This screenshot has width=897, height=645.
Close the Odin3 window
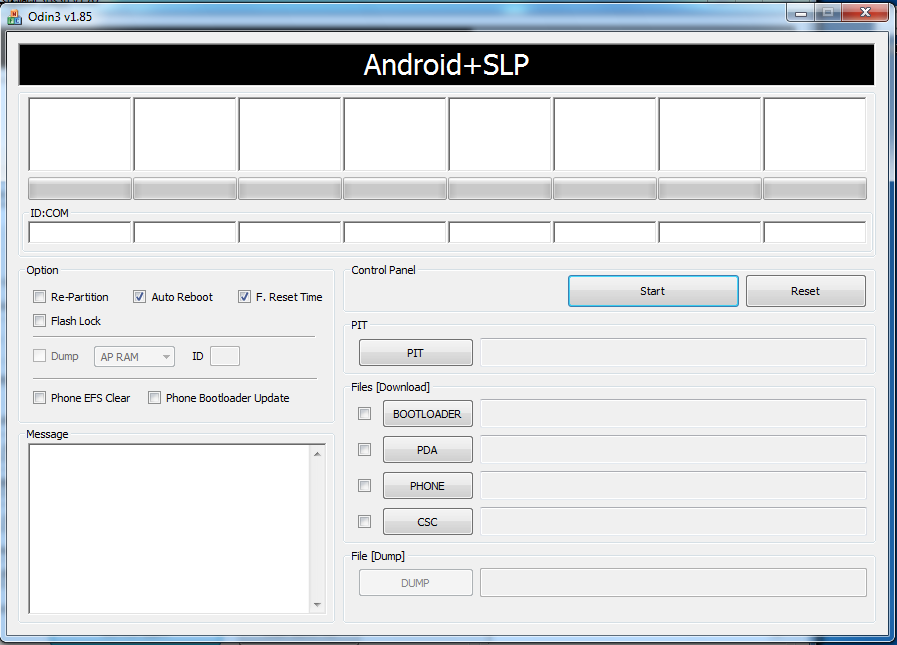(865, 13)
